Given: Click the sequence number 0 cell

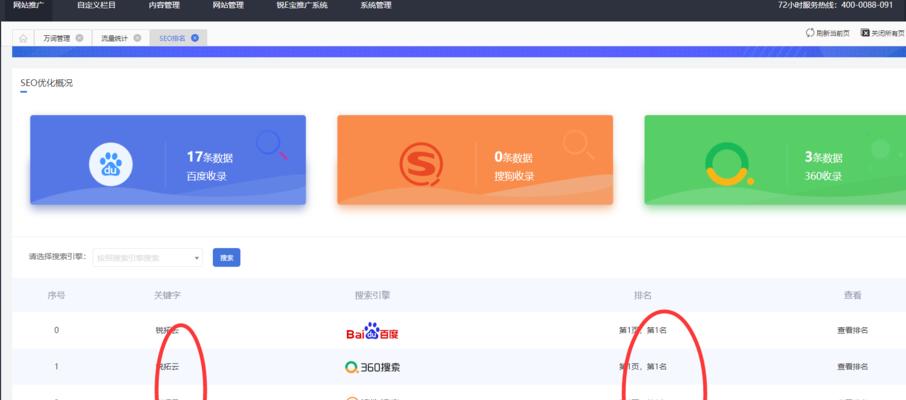Looking at the screenshot, I should click(56, 331).
